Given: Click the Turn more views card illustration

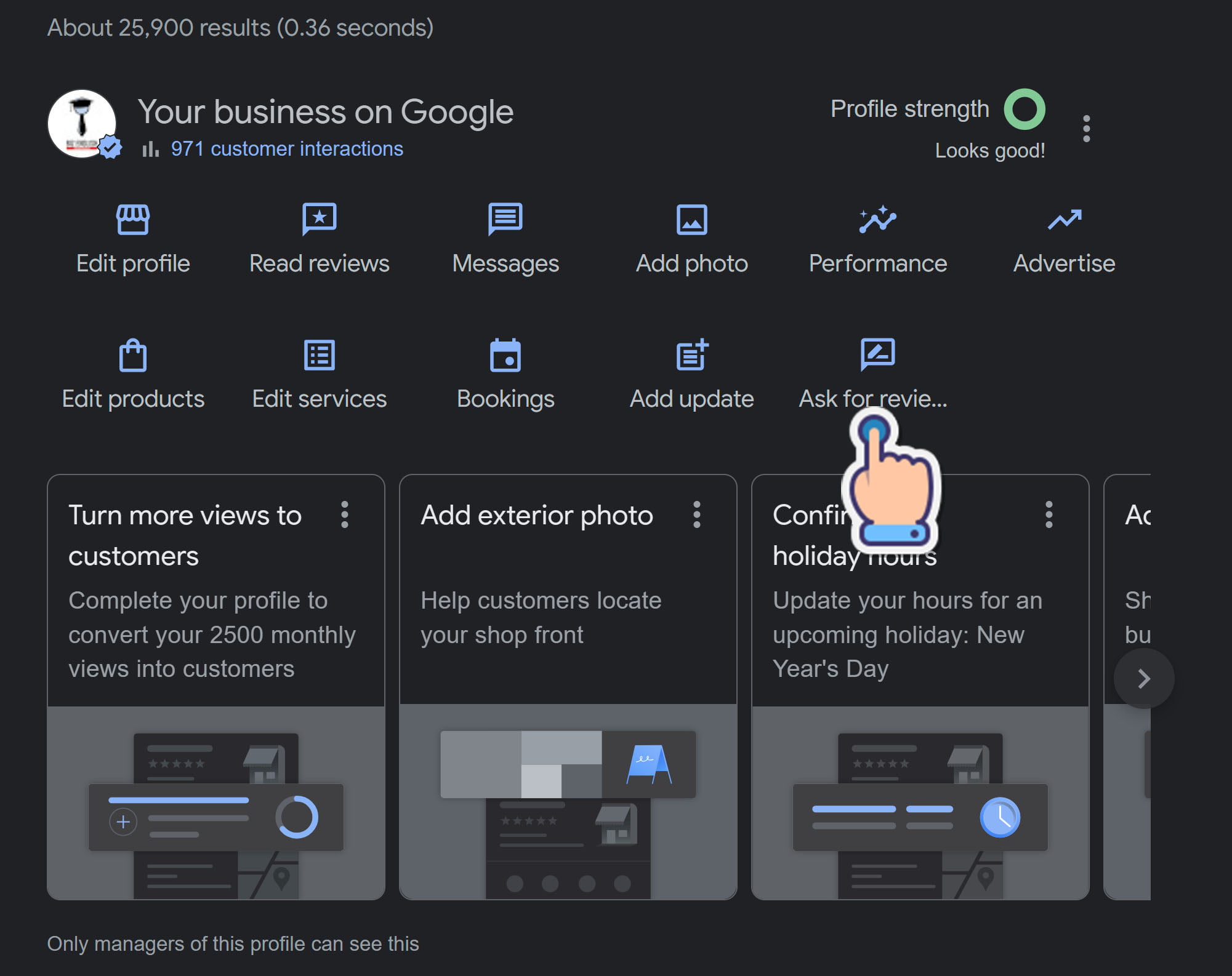Looking at the screenshot, I should [216, 803].
